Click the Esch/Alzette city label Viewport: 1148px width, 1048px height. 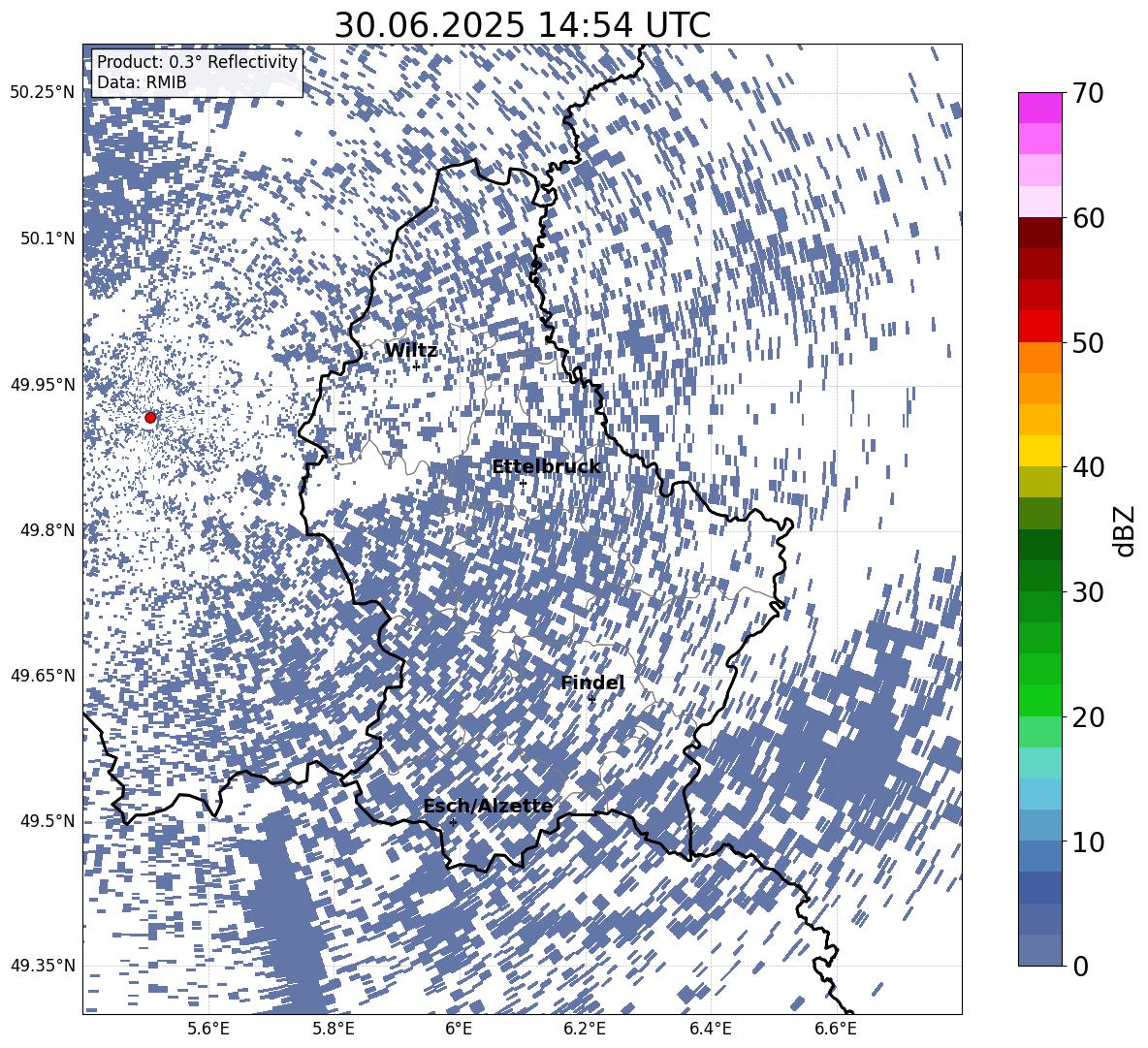click(x=488, y=807)
